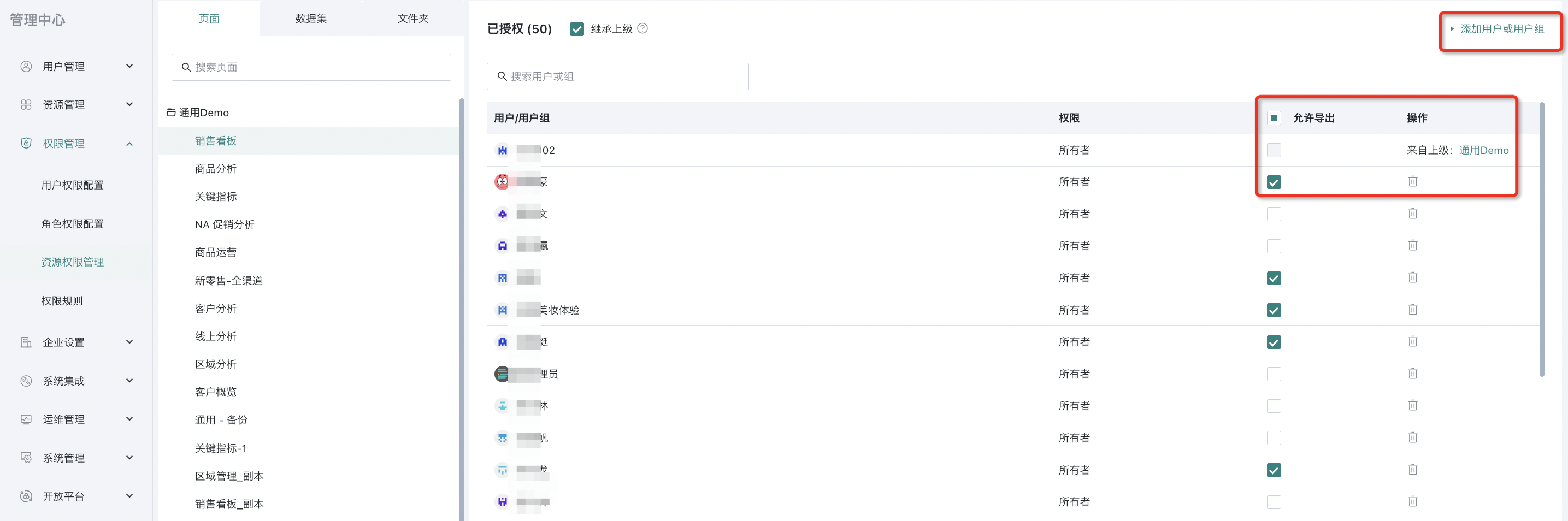Switch to the 数据集 tab
The image size is (1568, 521).
(x=310, y=18)
